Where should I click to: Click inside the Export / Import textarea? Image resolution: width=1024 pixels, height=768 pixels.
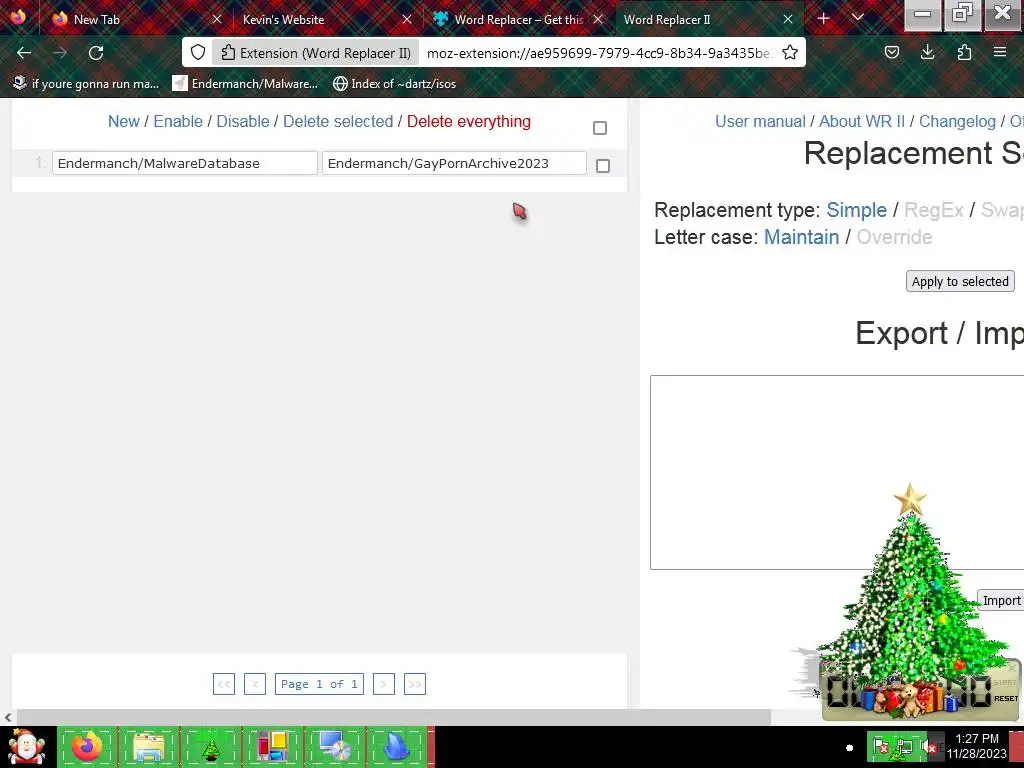click(x=837, y=472)
